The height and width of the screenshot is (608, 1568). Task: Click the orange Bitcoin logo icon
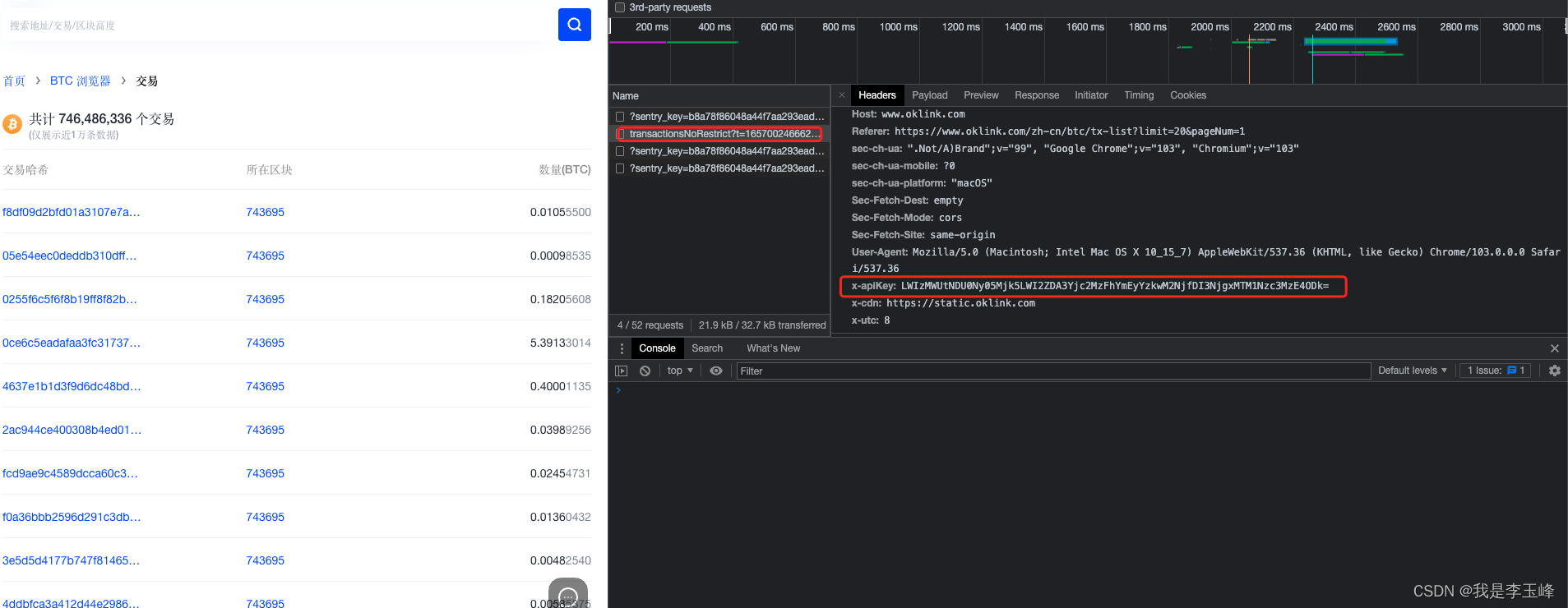click(x=12, y=124)
